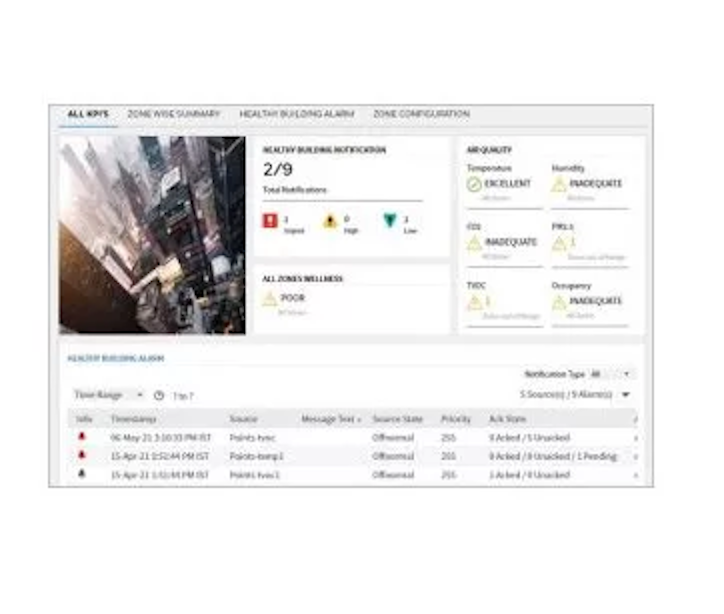Image resolution: width=724 pixels, height=614 pixels.
Task: Click the CO2 INADEQUATE warning icon
Action: click(x=474, y=242)
